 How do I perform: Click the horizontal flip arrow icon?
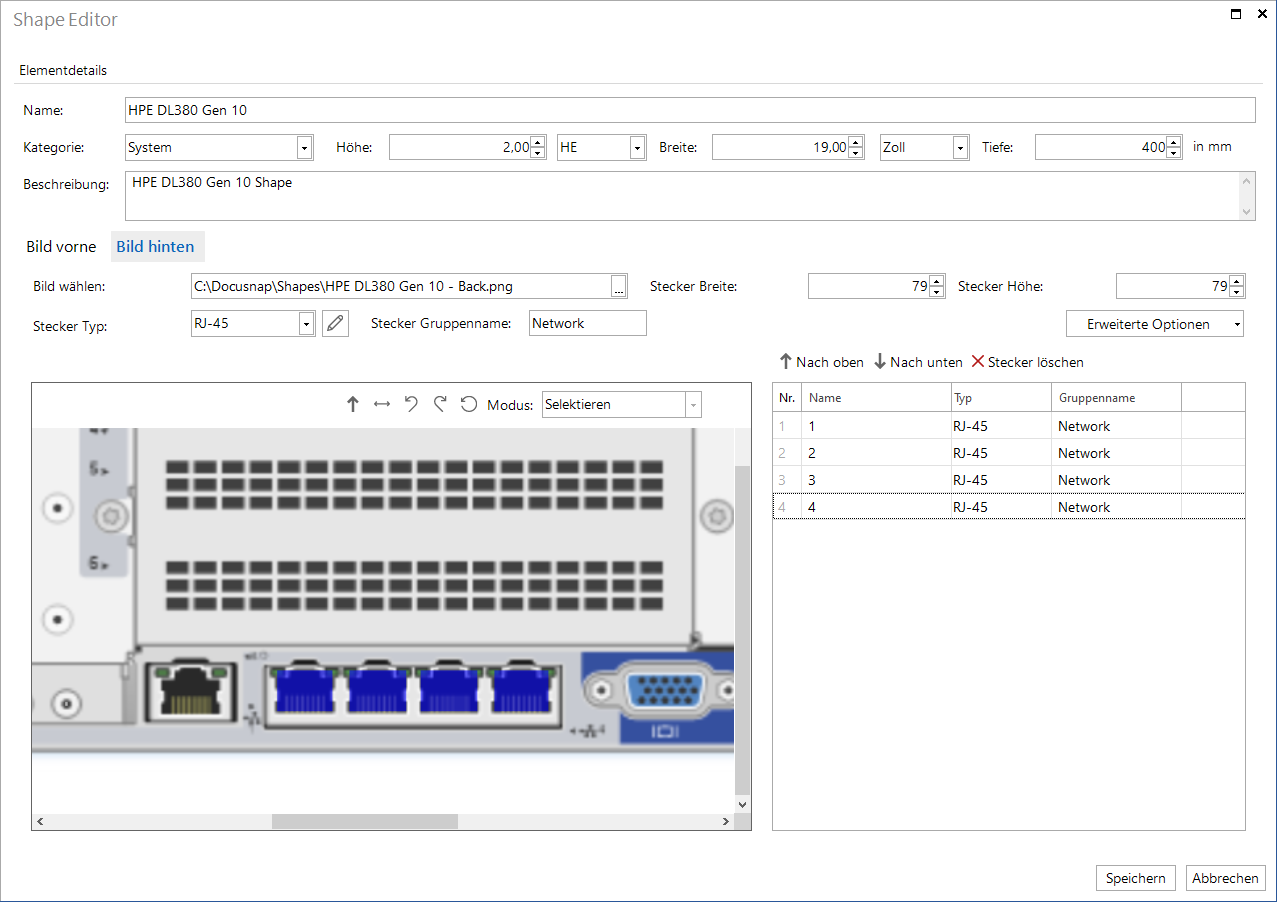pos(382,404)
